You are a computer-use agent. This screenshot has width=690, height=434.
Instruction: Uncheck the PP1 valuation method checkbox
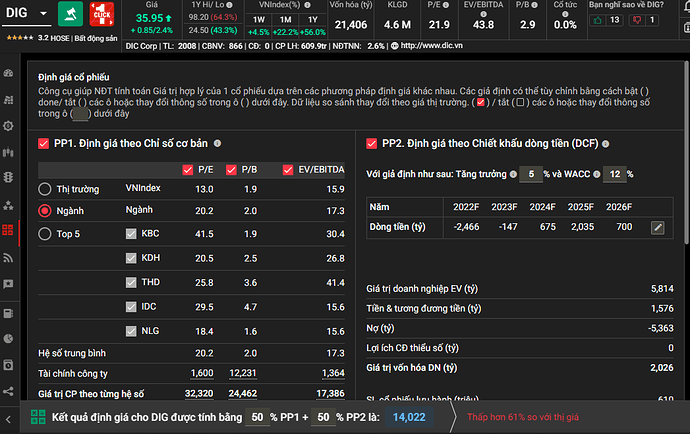[x=43, y=144]
